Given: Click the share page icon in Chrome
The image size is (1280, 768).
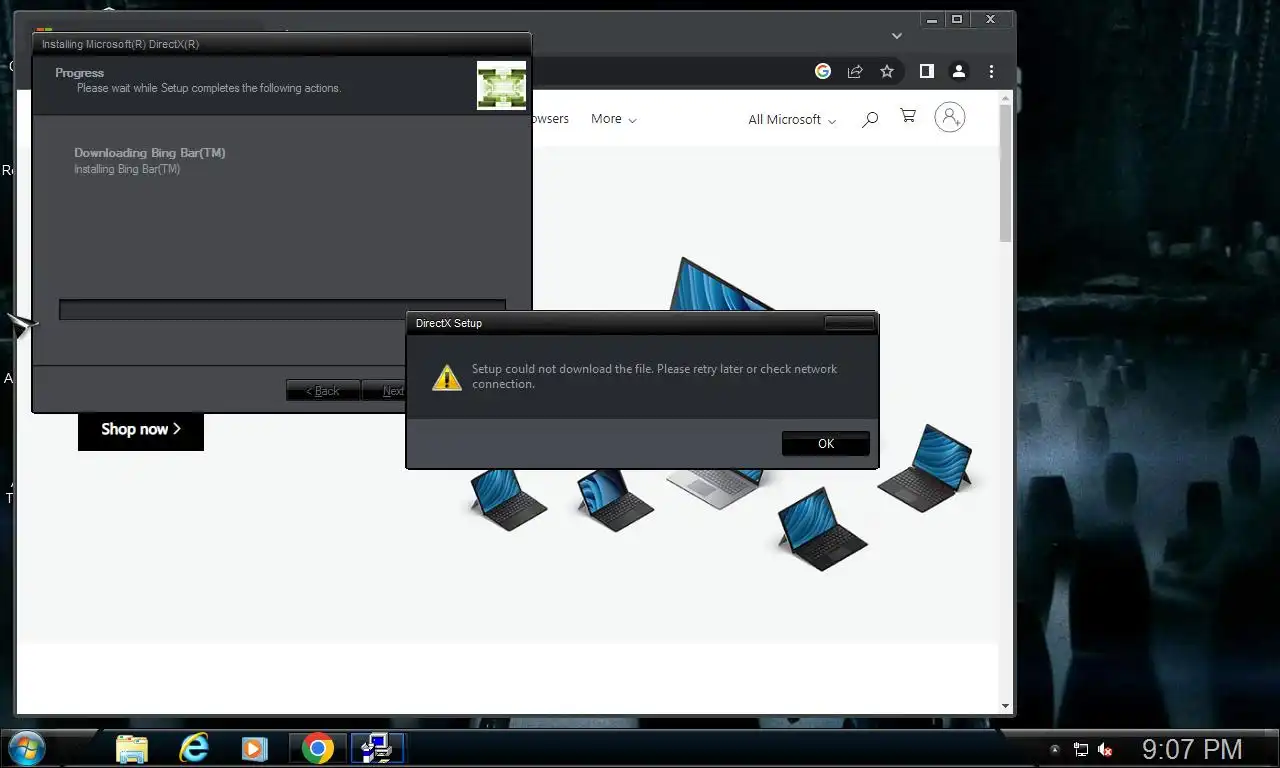Looking at the screenshot, I should 855,71.
